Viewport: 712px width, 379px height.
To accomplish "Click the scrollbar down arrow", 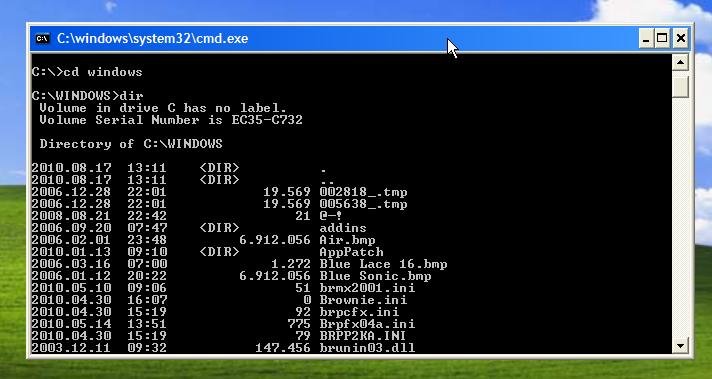I will [680, 346].
